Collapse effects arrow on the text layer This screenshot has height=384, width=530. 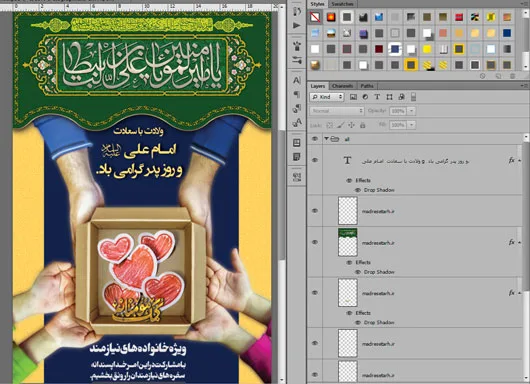pyautogui.click(x=520, y=161)
